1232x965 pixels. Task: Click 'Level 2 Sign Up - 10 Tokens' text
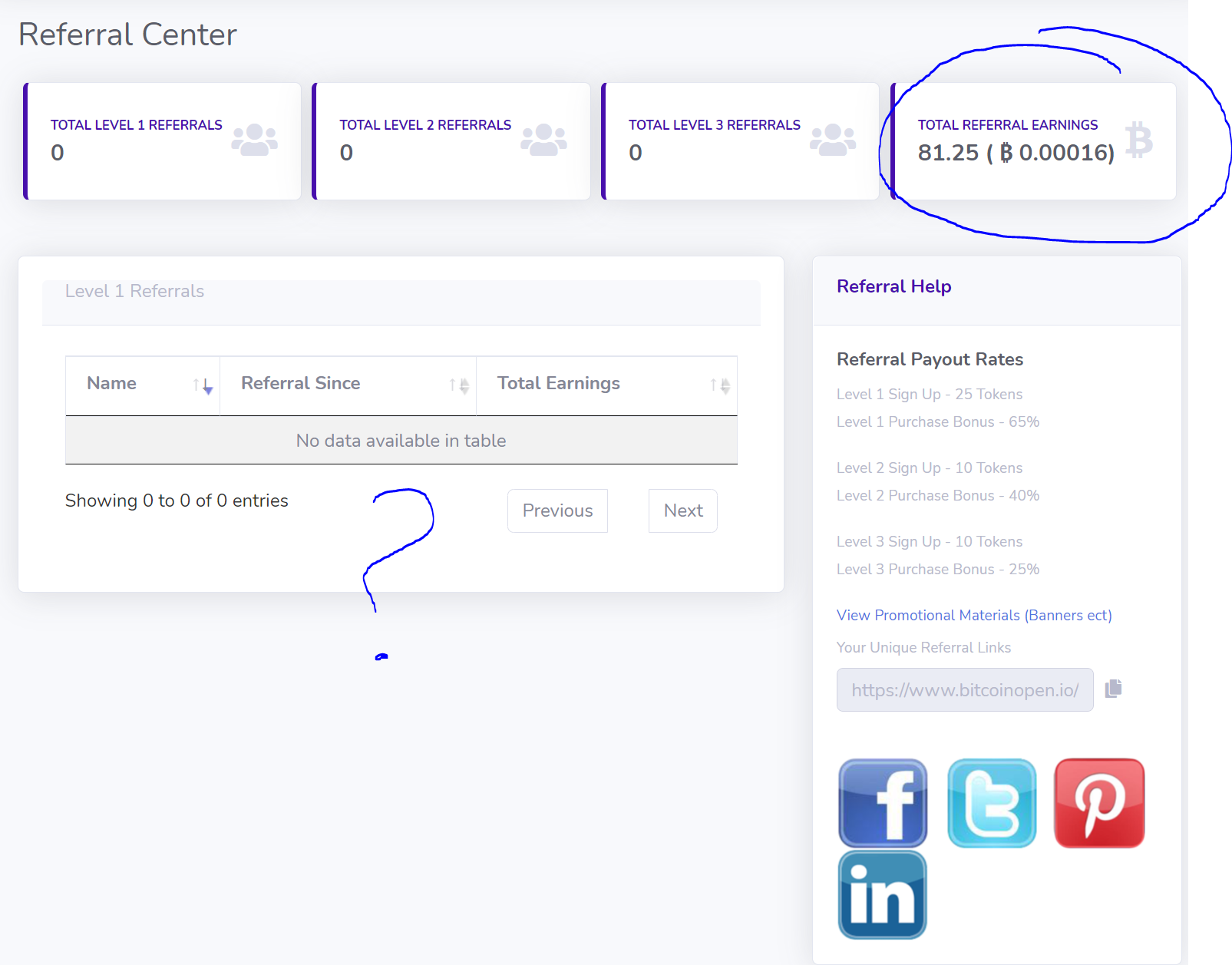[930, 468]
